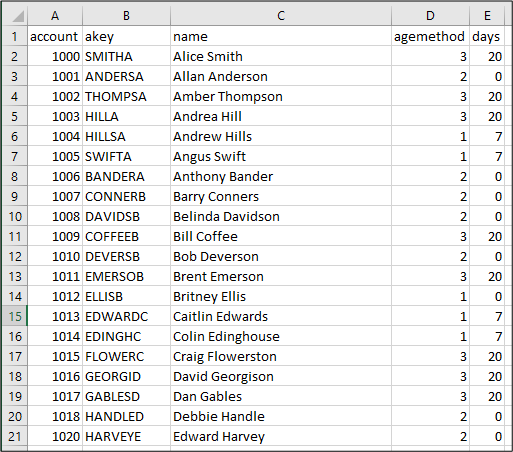Select the Edward Harvey cell
This screenshot has height=452, width=513.
[x=281, y=436]
